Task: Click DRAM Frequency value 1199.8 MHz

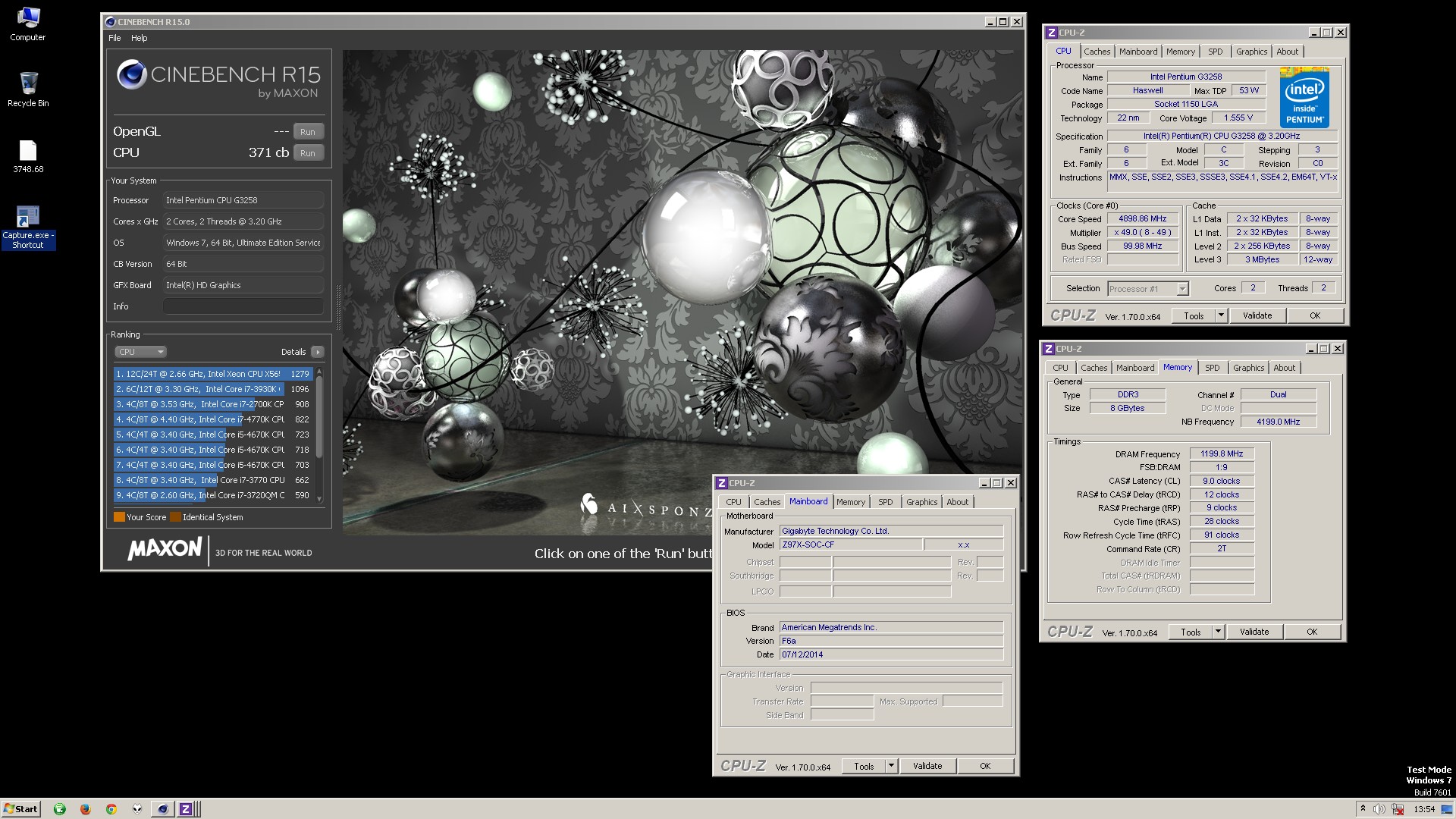Action: (1221, 454)
